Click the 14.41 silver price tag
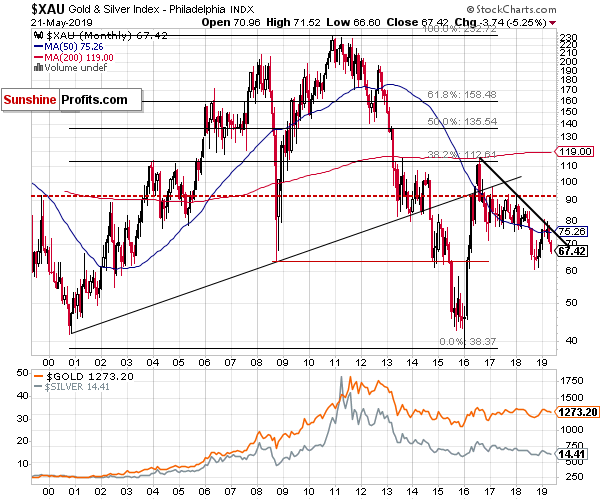The image size is (600, 500). [x=572, y=454]
